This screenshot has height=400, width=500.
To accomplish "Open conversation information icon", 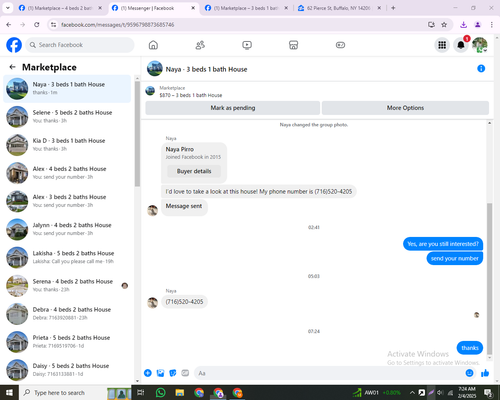I will pyautogui.click(x=481, y=69).
